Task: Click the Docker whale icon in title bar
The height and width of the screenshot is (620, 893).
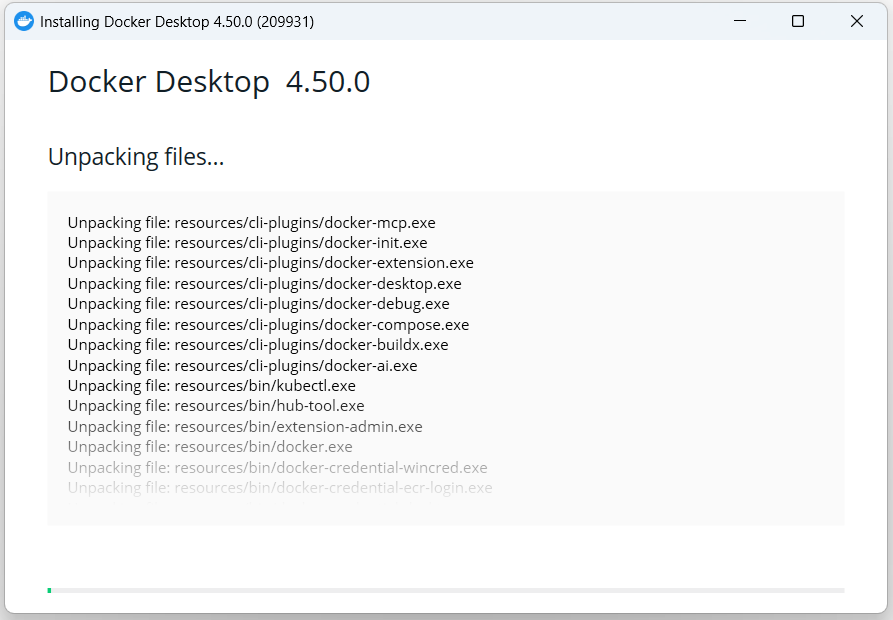Action: (x=24, y=21)
